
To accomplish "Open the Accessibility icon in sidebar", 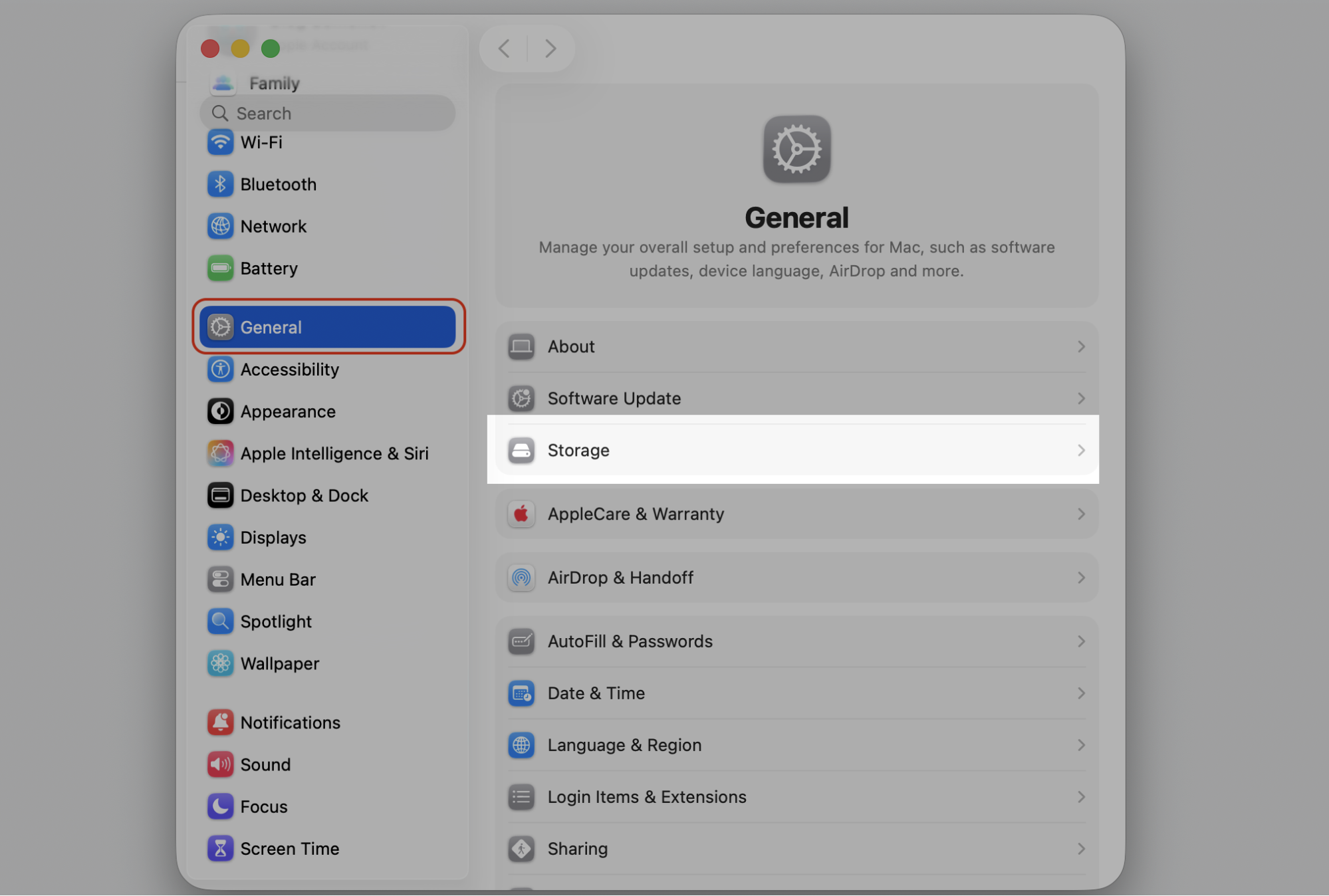I will (220, 369).
